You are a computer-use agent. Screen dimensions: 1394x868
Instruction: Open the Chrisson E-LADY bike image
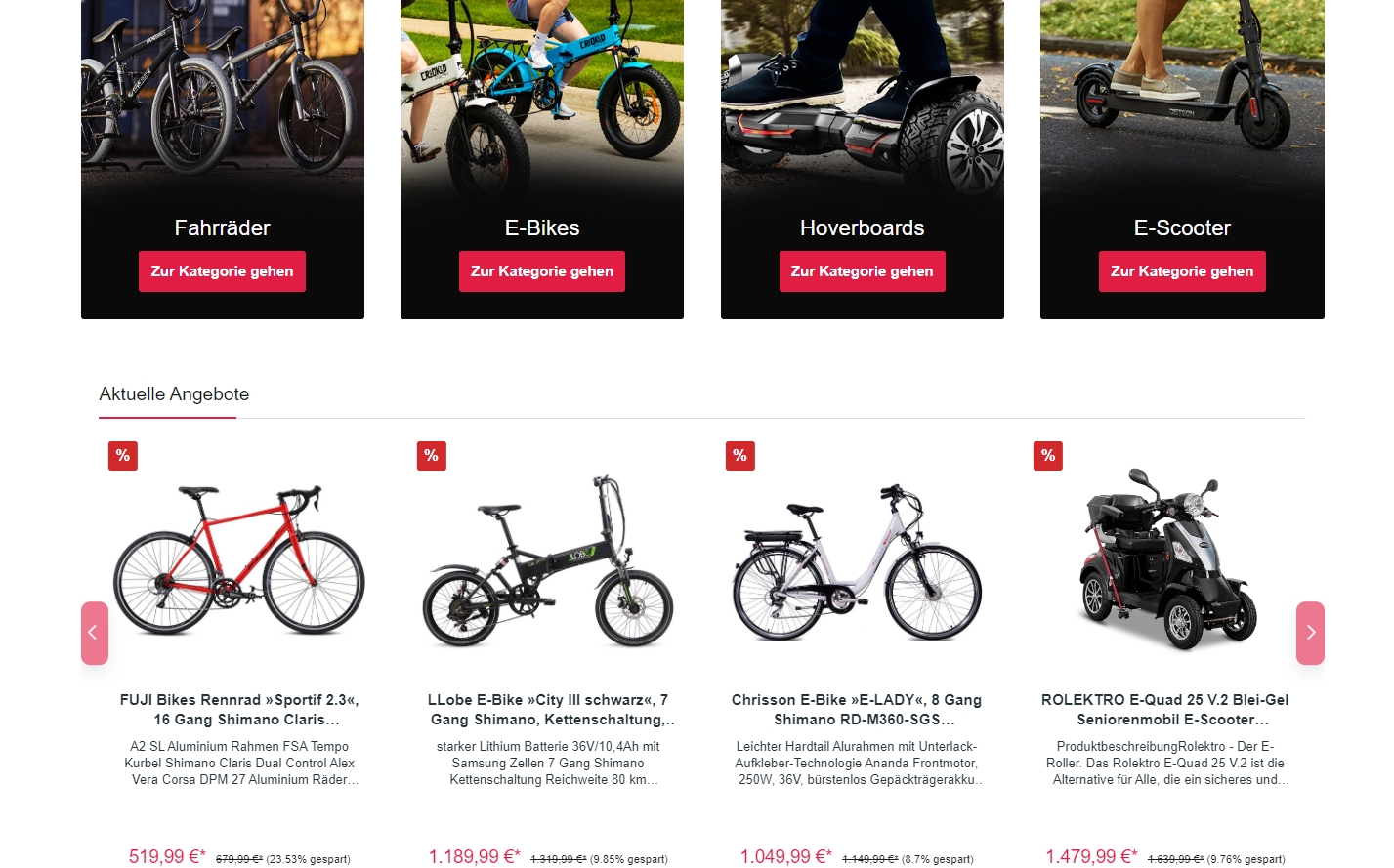(857, 561)
